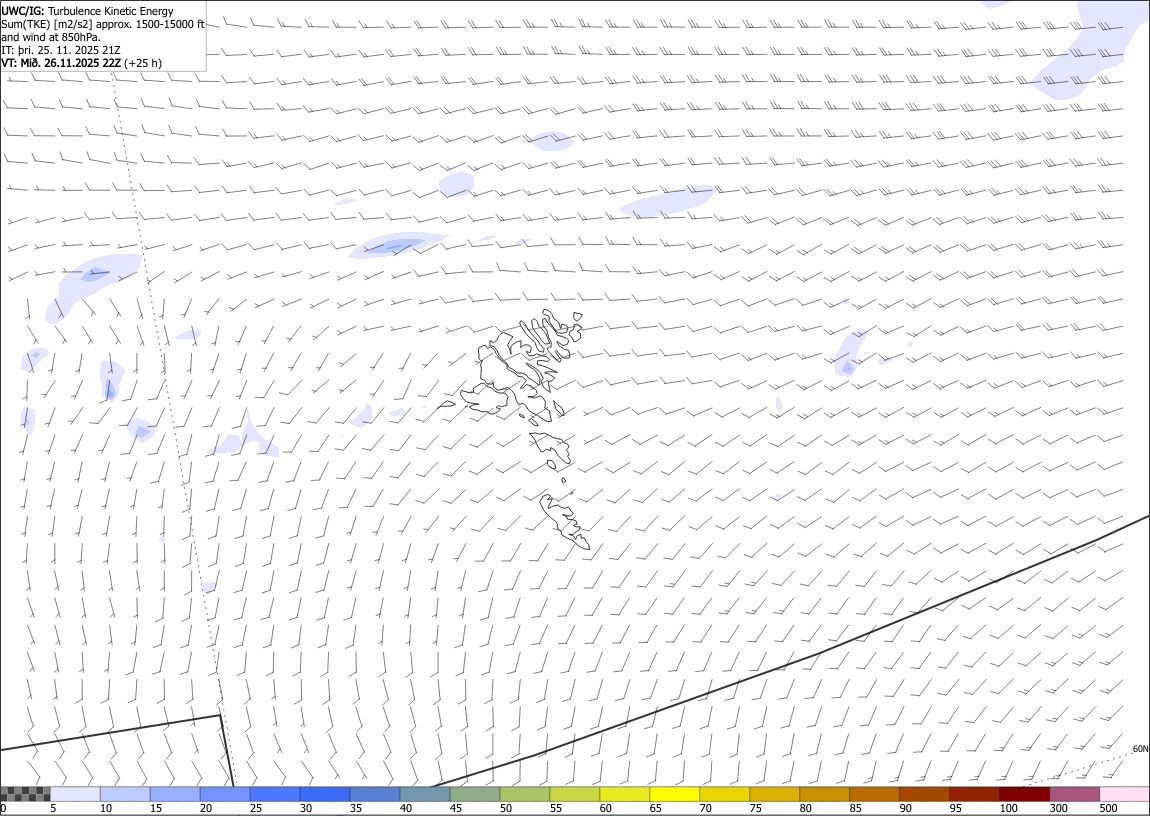1150x816 pixels.
Task: Click the steel-blue swatch between 35 and 40
Action: click(x=375, y=794)
